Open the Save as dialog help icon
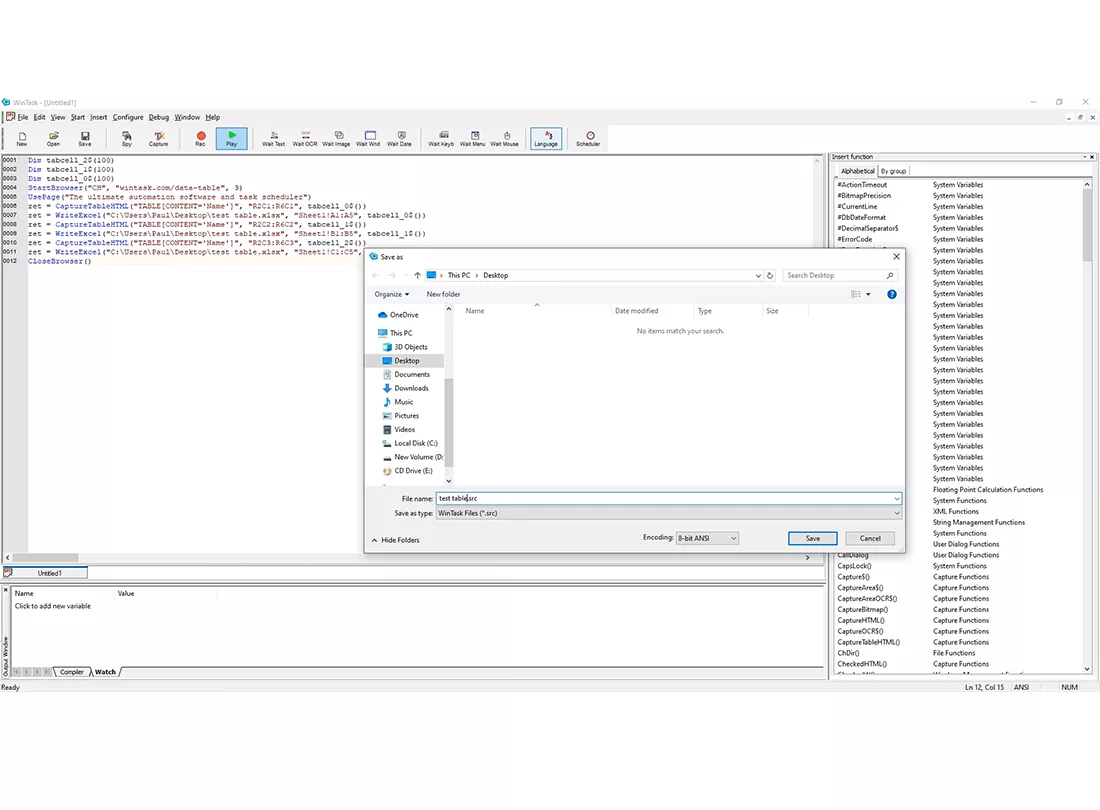Image resolution: width=1100 pixels, height=810 pixels. [892, 295]
